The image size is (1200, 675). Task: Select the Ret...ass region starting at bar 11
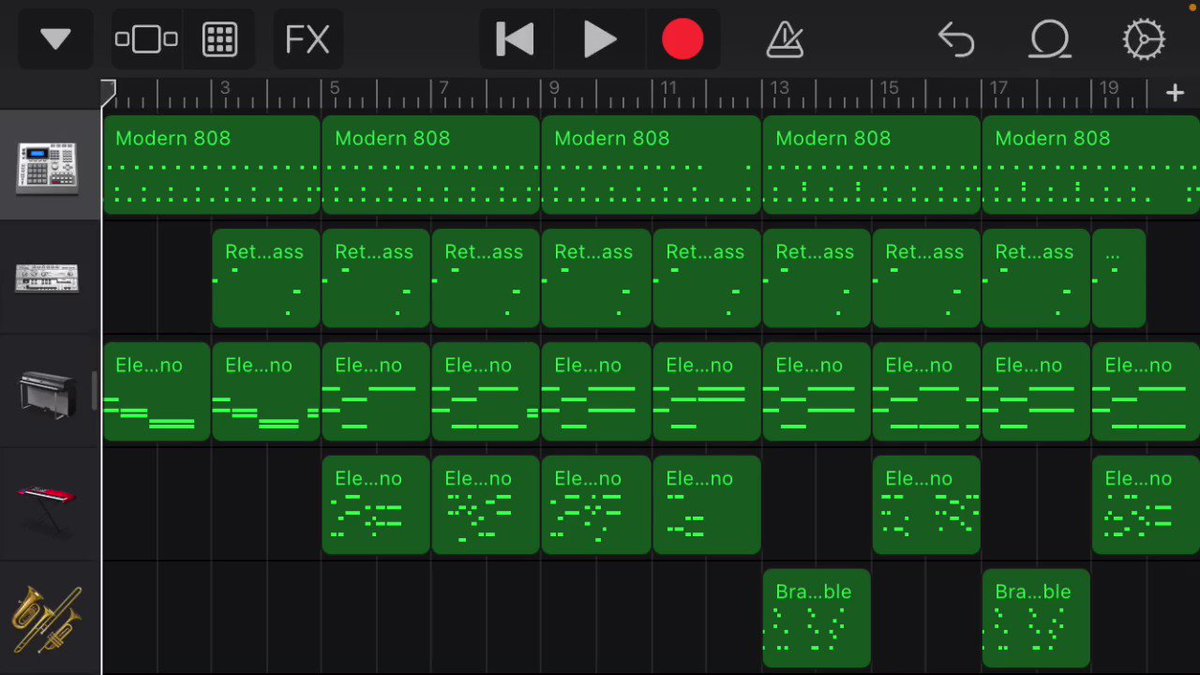707,278
